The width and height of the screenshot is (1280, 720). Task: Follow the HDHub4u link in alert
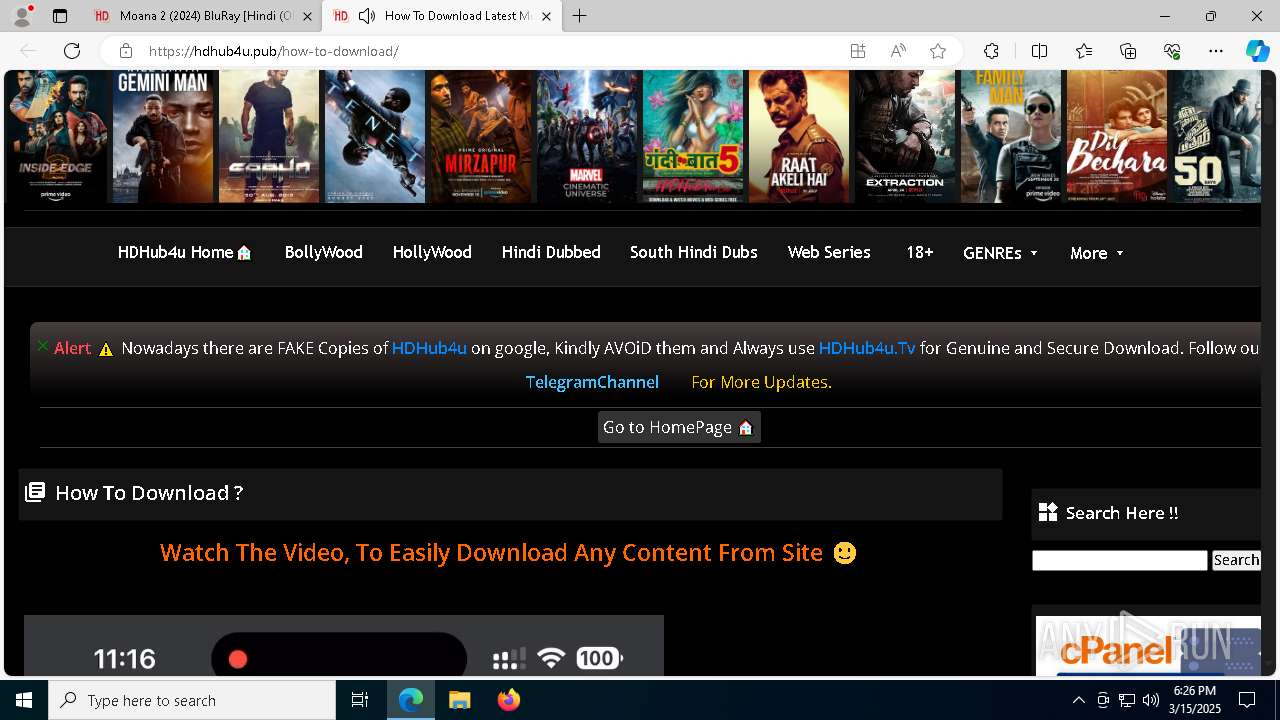pyautogui.click(x=429, y=348)
